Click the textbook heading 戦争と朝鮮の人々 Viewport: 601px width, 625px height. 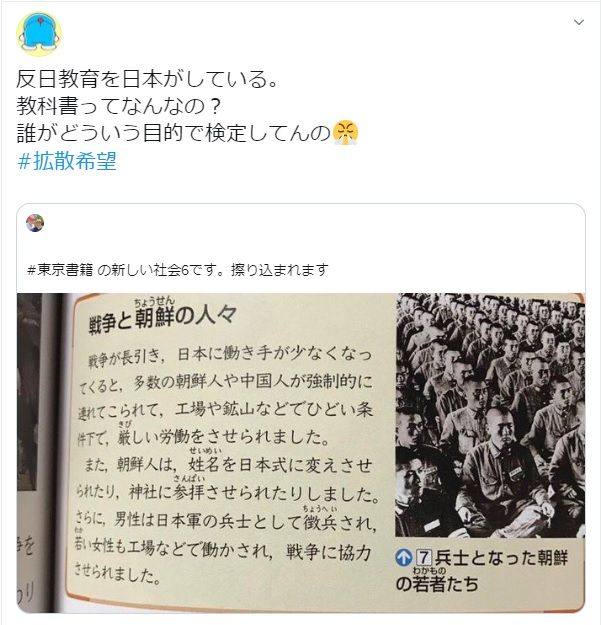163,318
